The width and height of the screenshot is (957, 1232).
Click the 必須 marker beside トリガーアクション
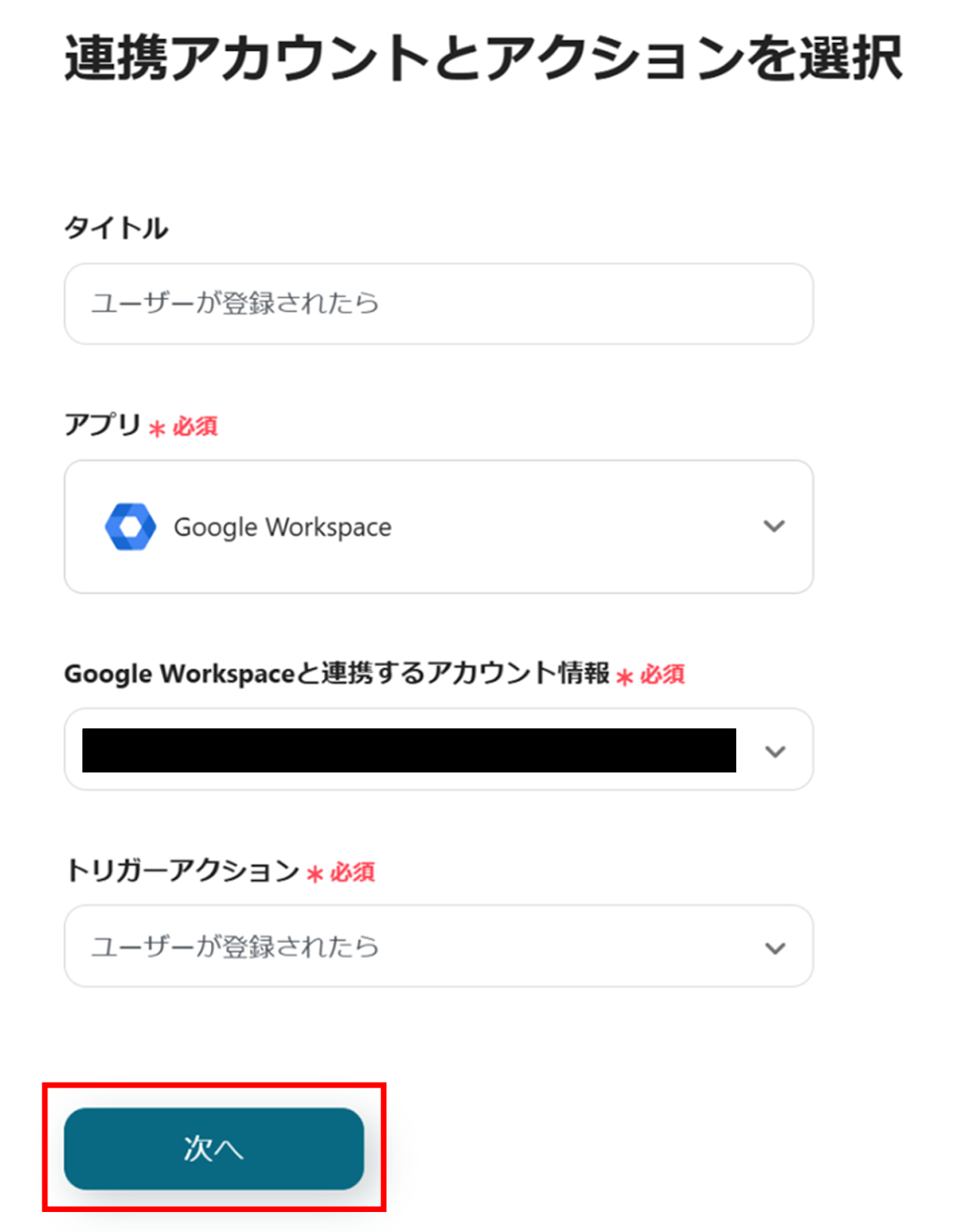coord(353,873)
